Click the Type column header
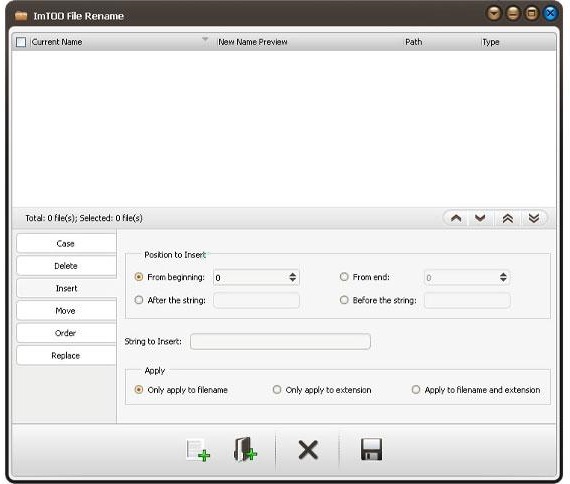570x484 pixels. pyautogui.click(x=518, y=42)
